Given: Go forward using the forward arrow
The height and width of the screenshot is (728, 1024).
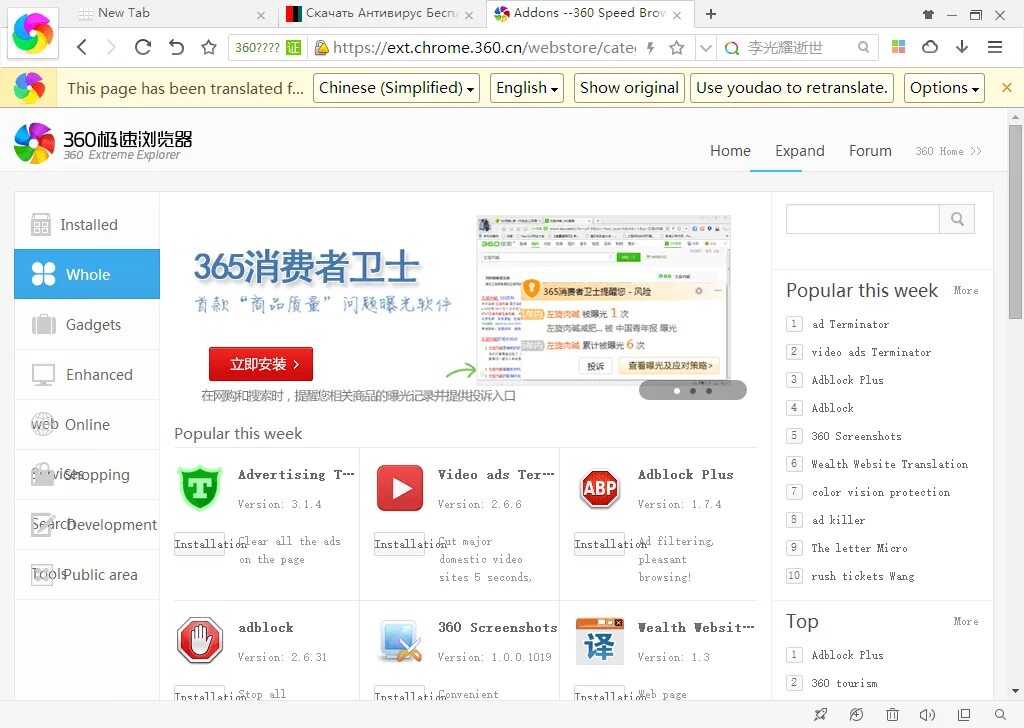Looking at the screenshot, I should (x=111, y=47).
